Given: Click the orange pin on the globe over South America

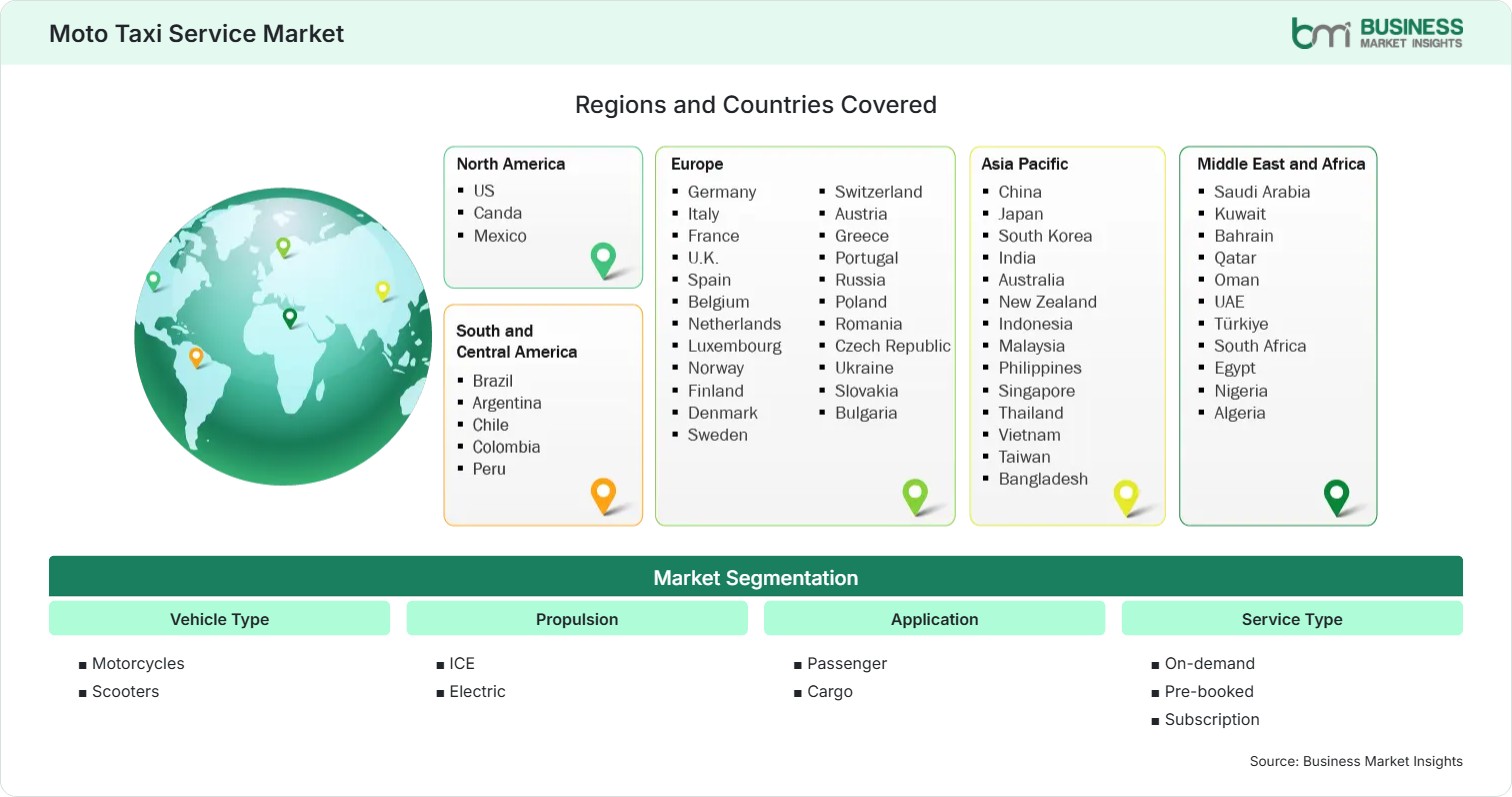Looking at the screenshot, I should (196, 357).
